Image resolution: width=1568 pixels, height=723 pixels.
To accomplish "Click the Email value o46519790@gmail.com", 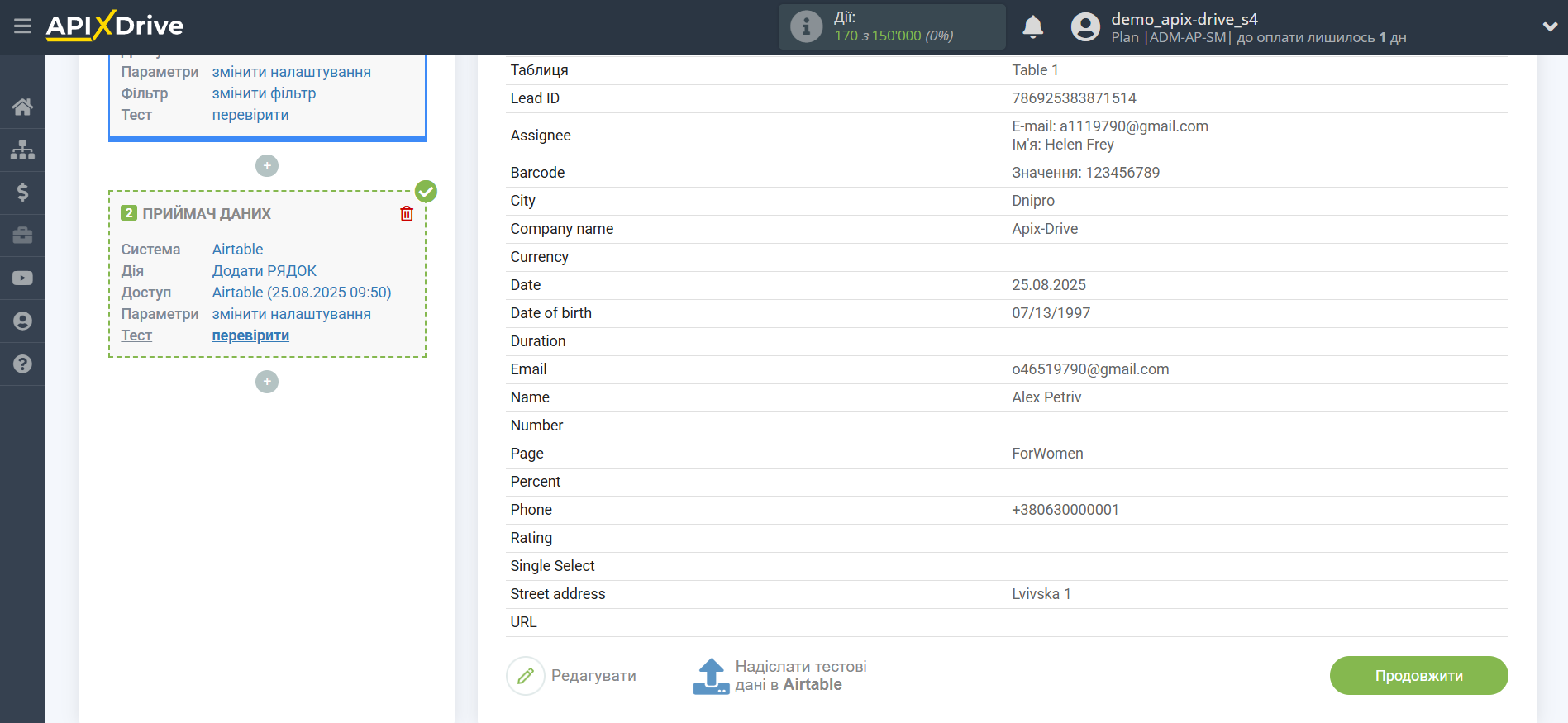I will [1090, 369].
